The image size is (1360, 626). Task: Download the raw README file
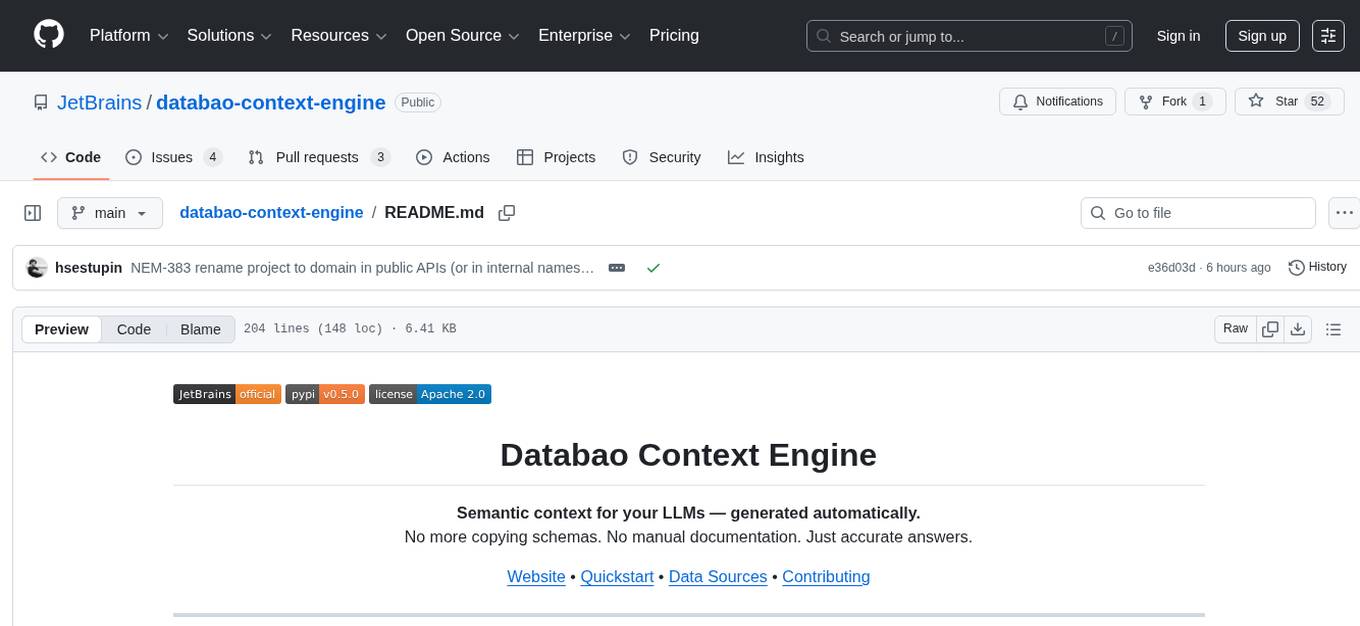point(1298,328)
